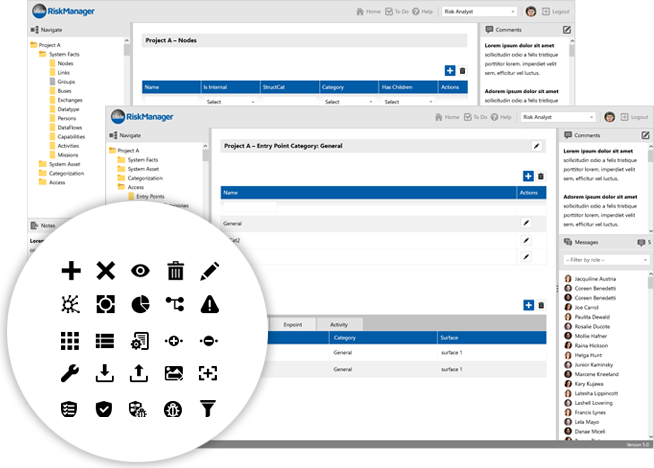Switch to the Enpoint tab

click(x=292, y=325)
